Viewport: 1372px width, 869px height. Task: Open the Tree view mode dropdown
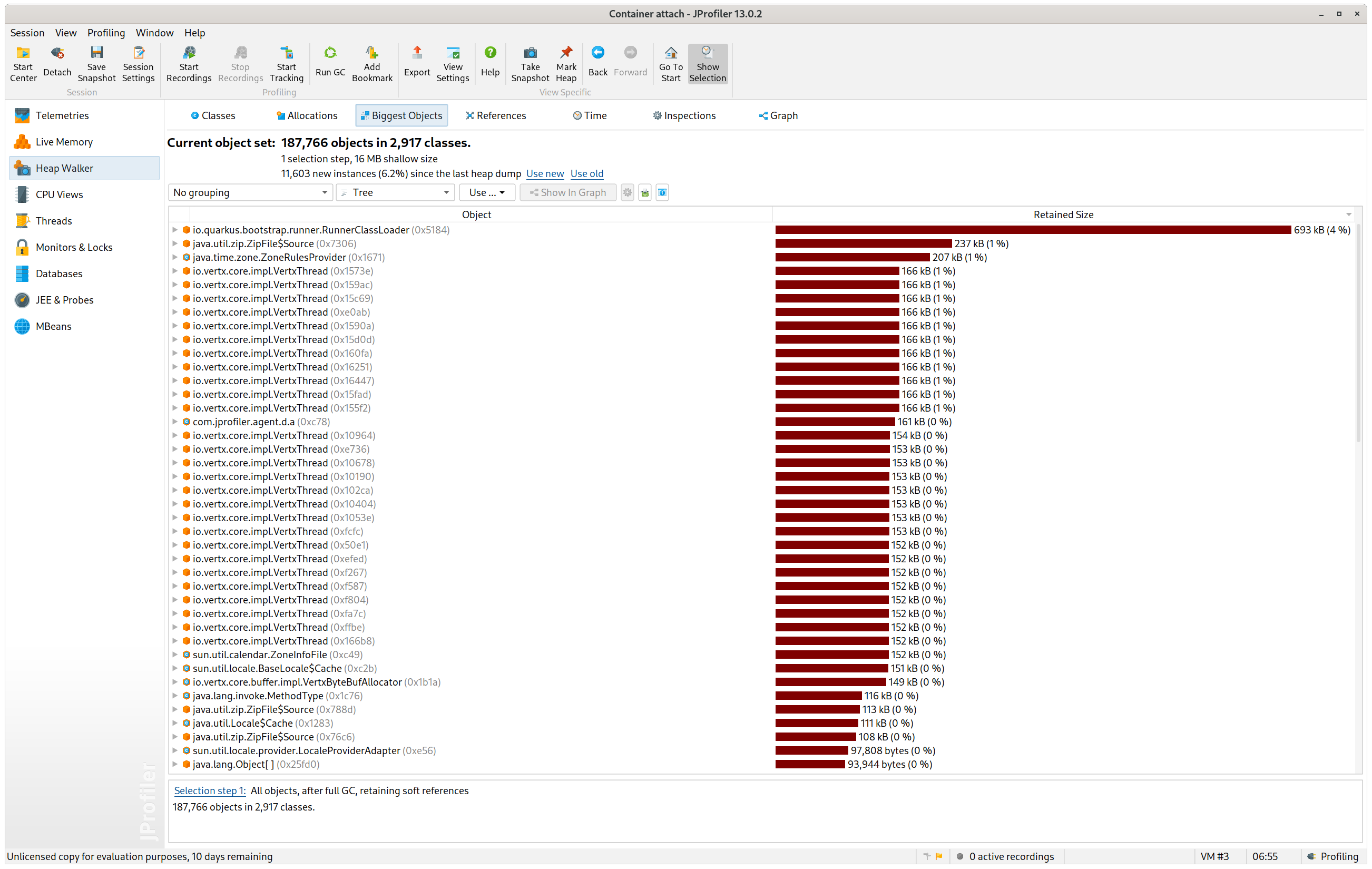point(394,192)
